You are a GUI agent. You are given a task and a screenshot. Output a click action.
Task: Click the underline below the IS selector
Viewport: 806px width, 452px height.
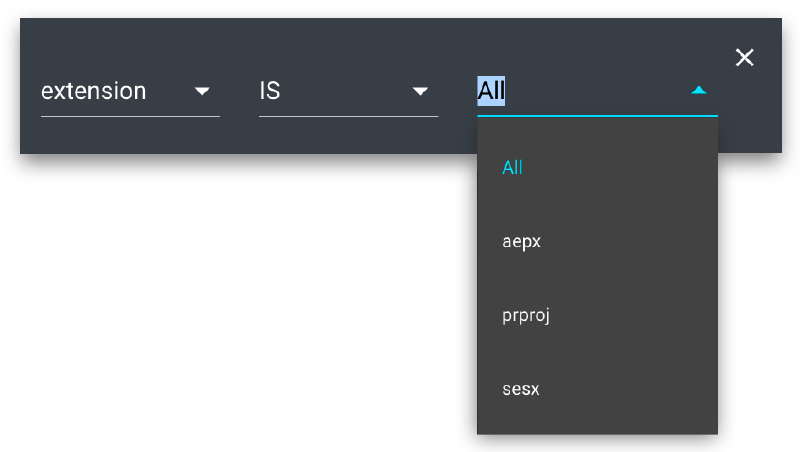348,116
